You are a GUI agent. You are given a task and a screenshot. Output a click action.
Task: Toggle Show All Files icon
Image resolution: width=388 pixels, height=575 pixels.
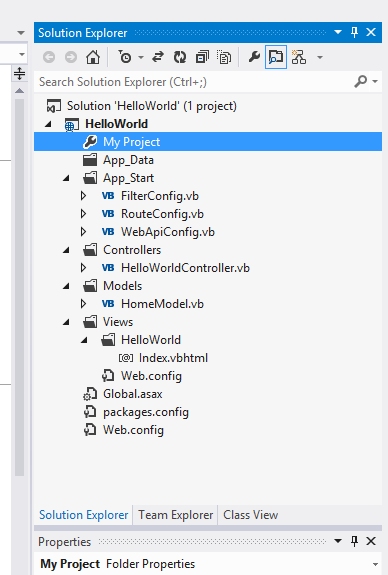pyautogui.click(x=224, y=57)
